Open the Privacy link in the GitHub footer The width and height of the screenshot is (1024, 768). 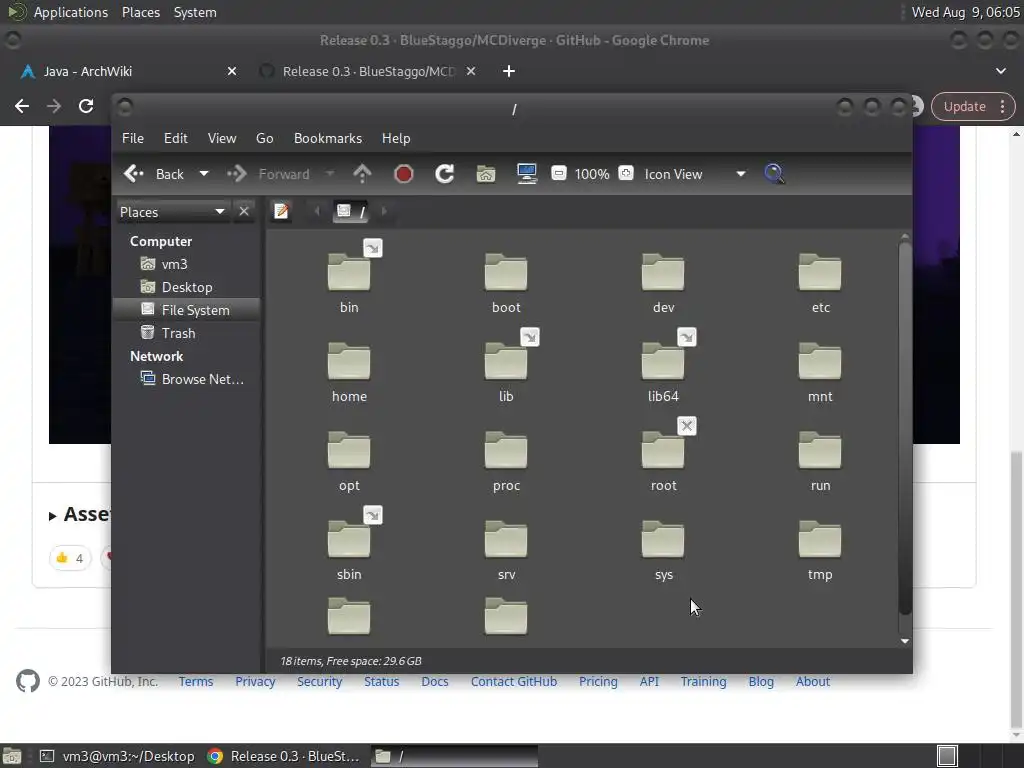255,681
